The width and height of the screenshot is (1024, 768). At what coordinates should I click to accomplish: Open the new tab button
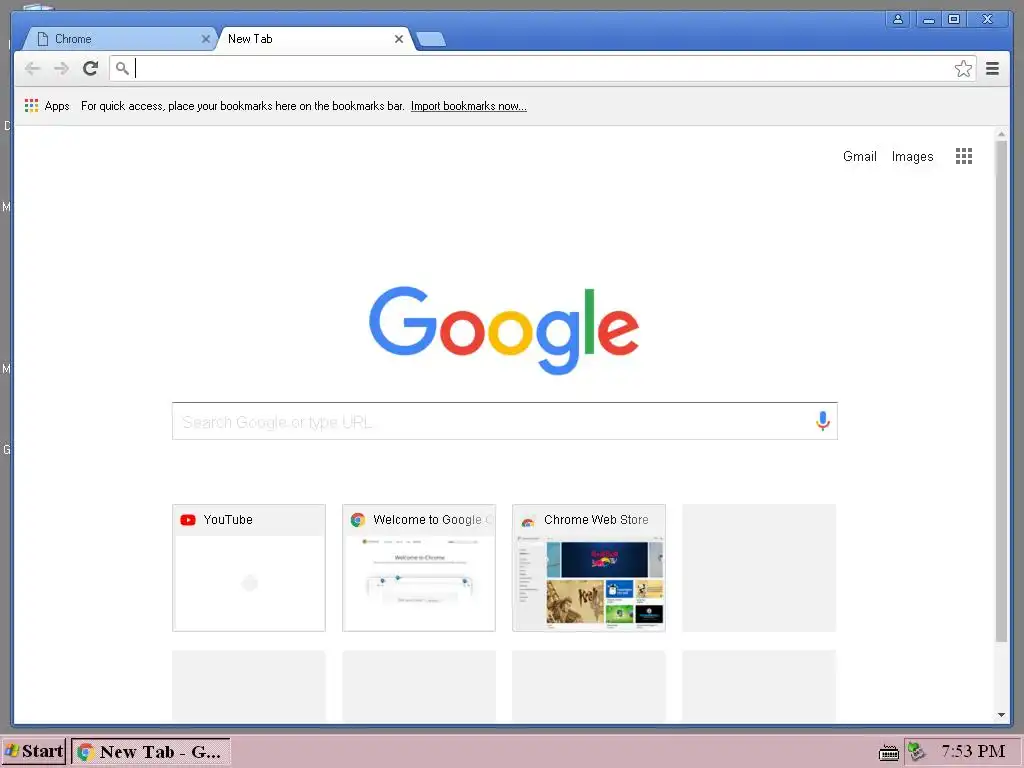[431, 39]
